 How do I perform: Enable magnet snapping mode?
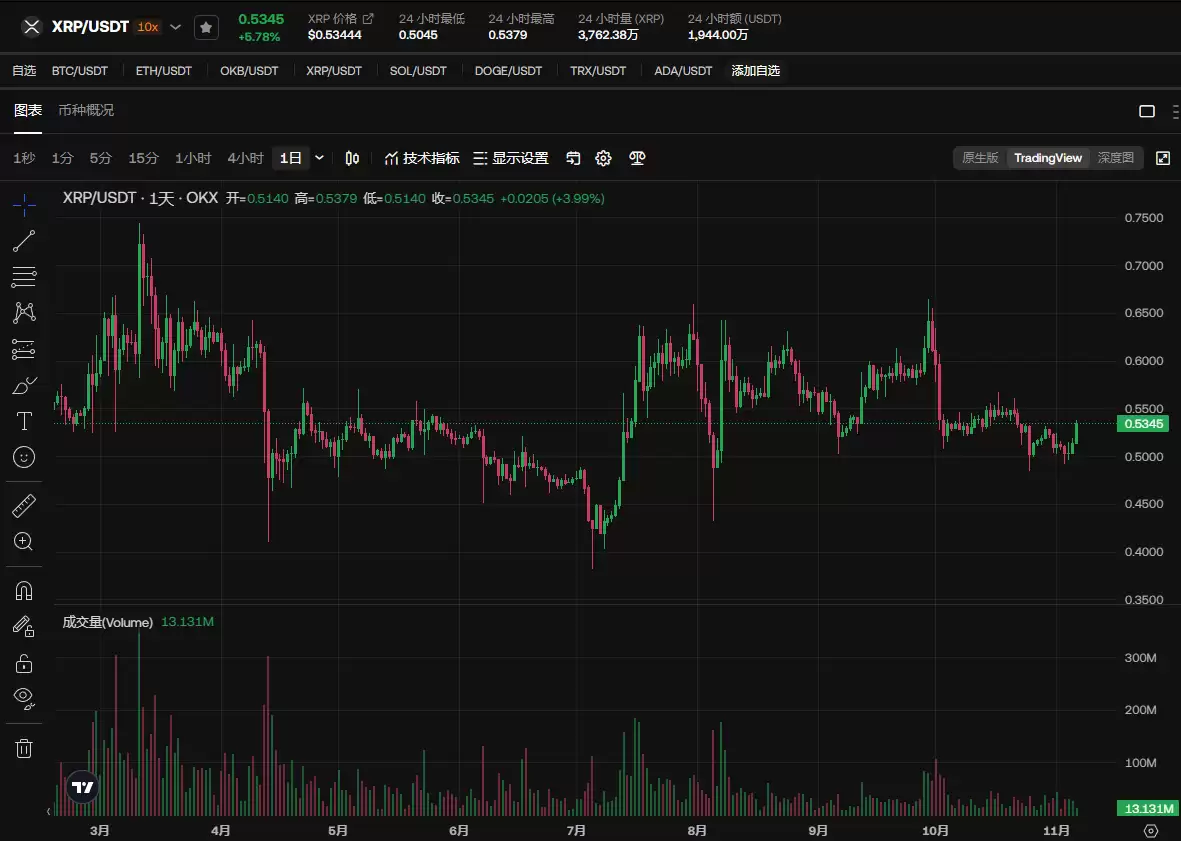[x=24, y=590]
